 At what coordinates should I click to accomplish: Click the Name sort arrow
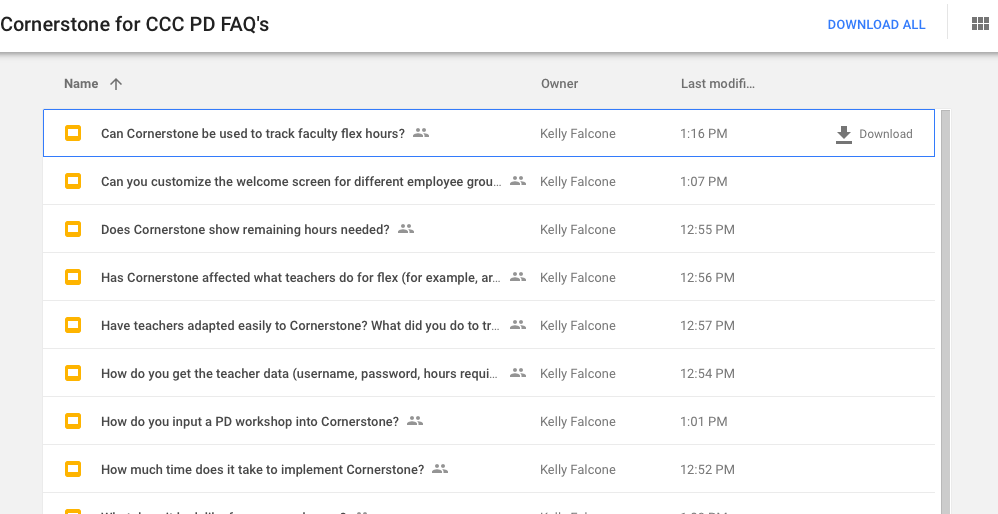click(115, 84)
